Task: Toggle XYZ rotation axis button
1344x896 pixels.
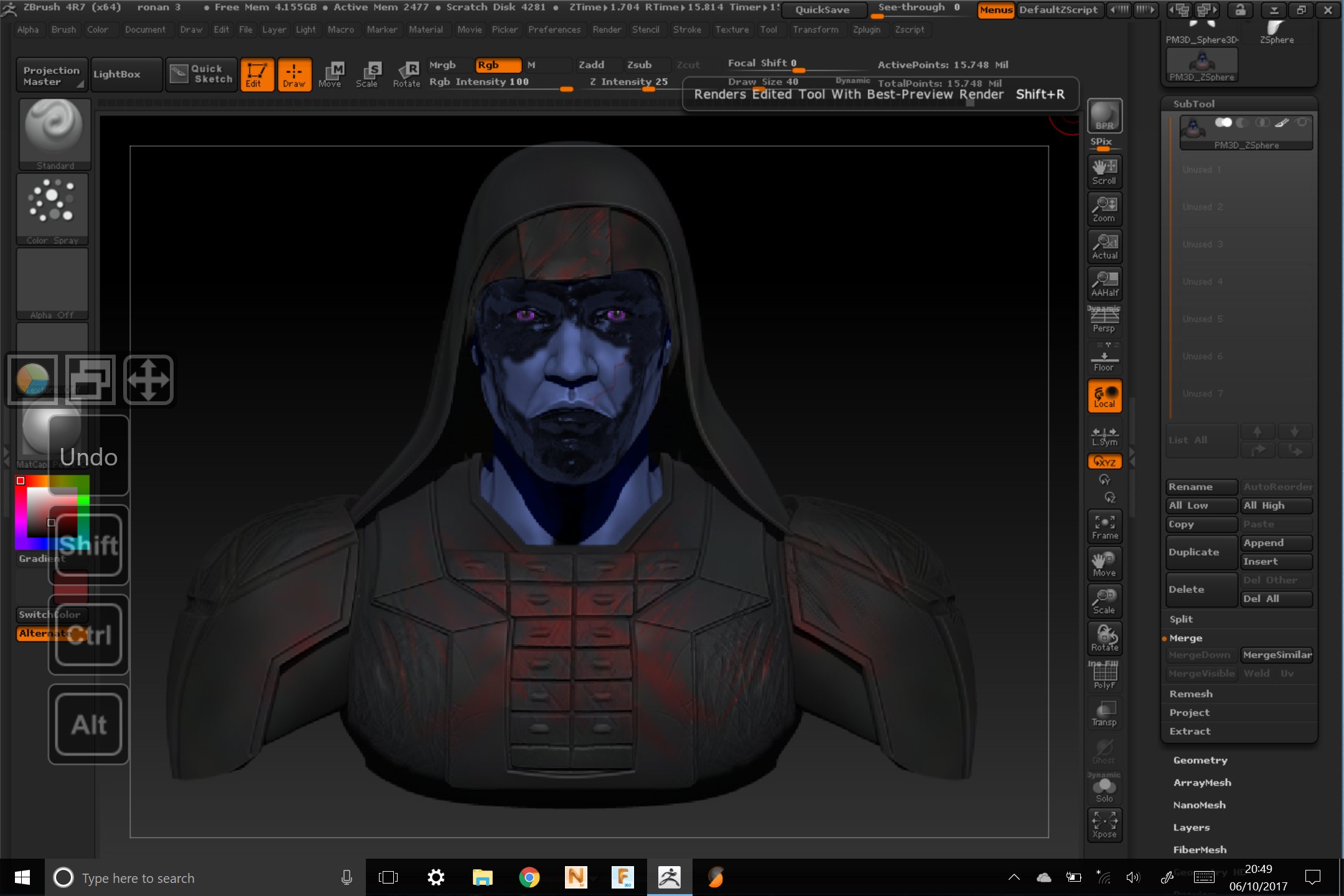Action: point(1104,462)
